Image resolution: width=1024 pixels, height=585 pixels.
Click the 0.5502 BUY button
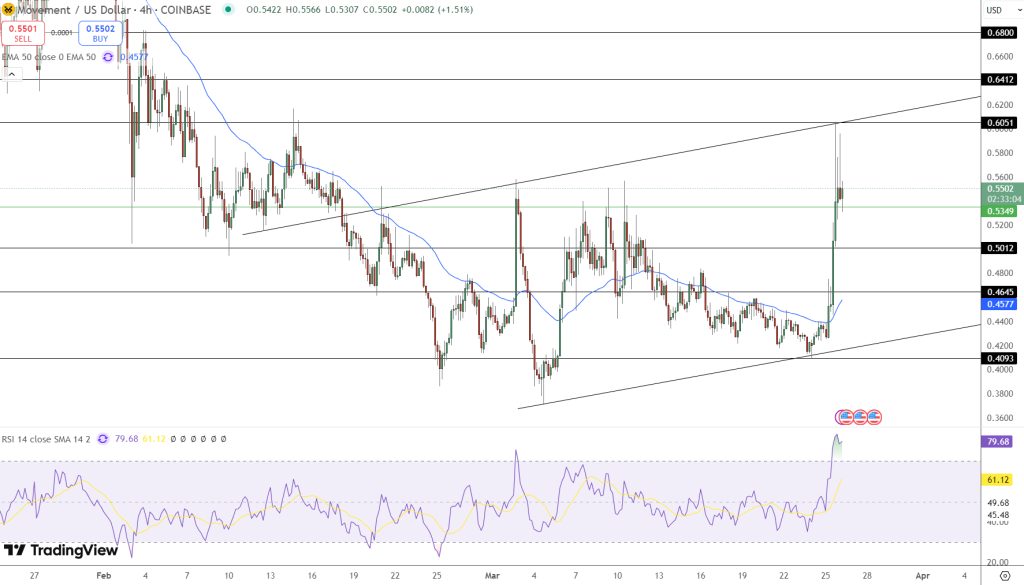click(x=99, y=32)
